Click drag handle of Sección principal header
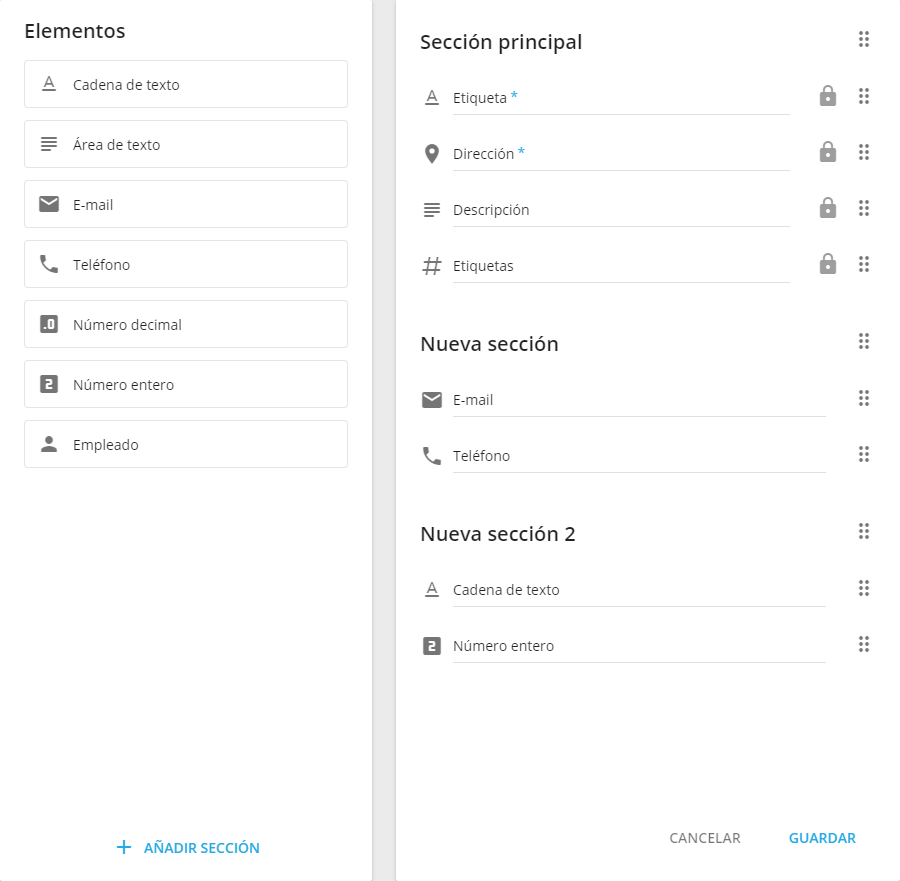 coord(864,39)
